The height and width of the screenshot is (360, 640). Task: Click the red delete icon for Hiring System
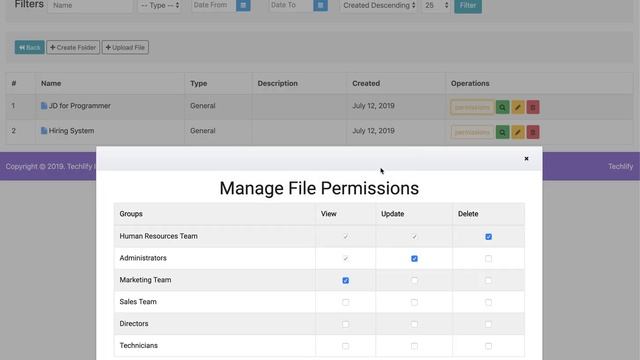point(533,132)
